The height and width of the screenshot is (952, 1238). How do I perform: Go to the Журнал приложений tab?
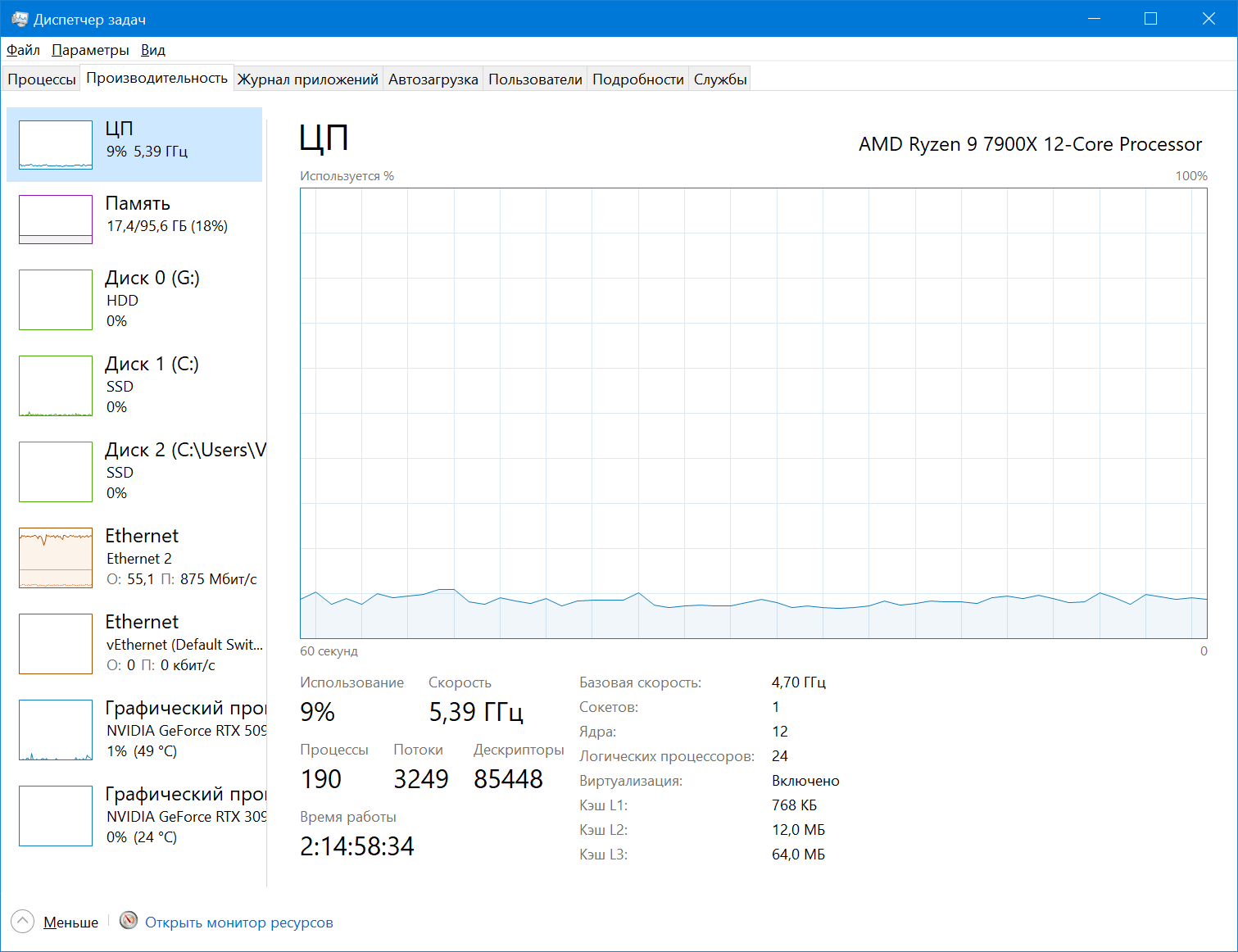click(308, 79)
